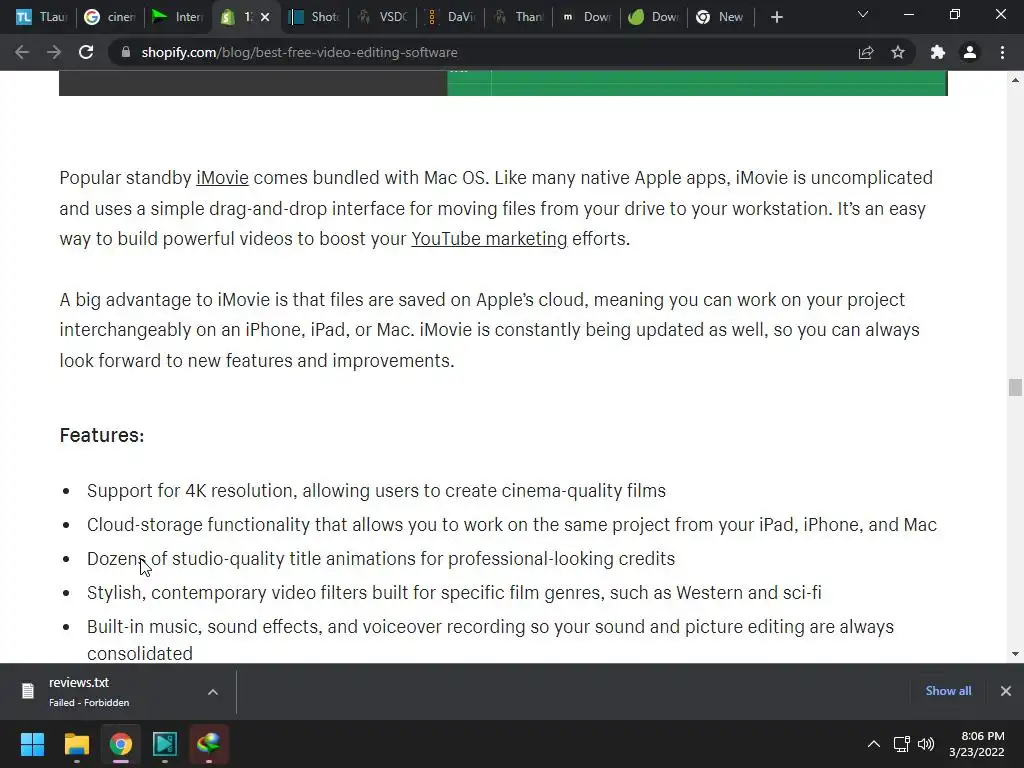Viewport: 1024px width, 768px height.
Task: Switch to the TLau tab
Action: (x=41, y=17)
